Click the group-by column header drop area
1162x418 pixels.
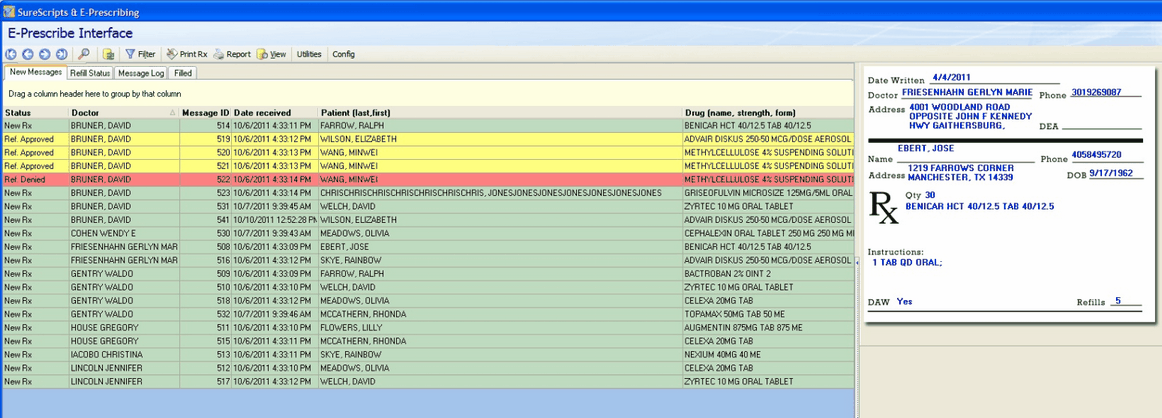point(428,94)
